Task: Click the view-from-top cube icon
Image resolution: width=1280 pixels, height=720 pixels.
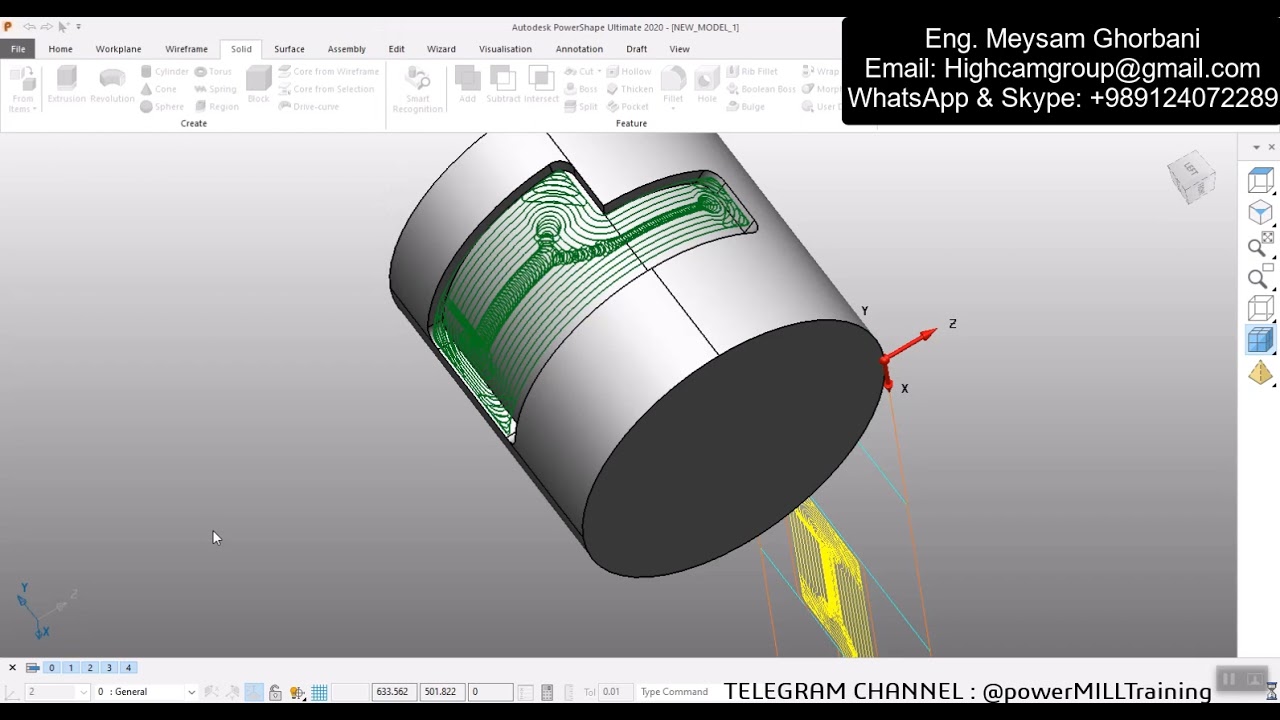Action: tap(1260, 181)
